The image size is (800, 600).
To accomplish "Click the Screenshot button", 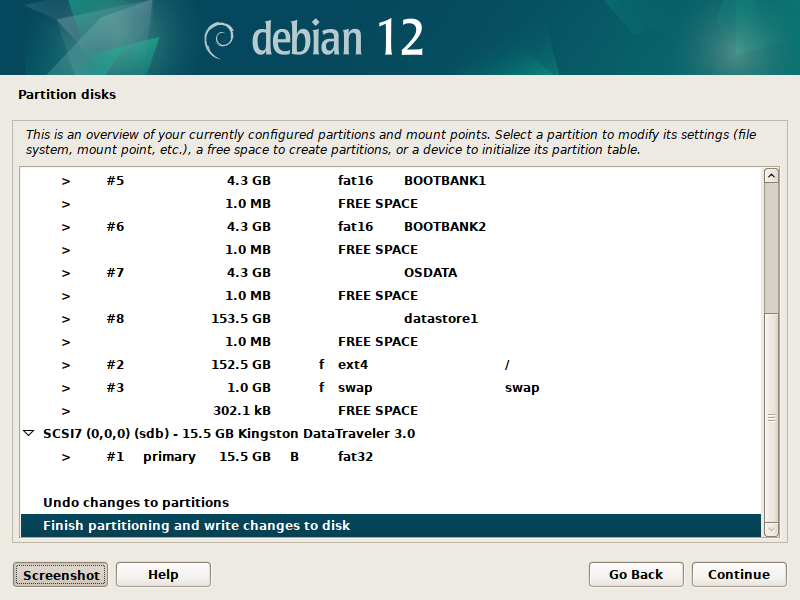I will (x=60, y=574).
